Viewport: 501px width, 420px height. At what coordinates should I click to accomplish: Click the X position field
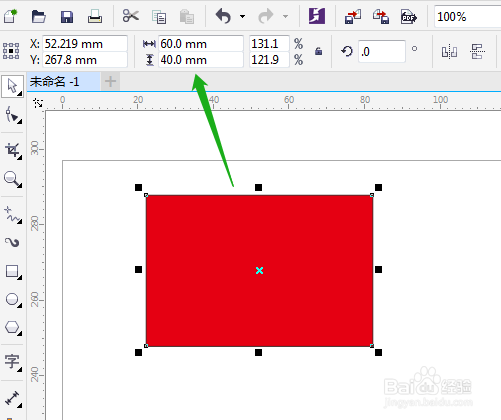point(85,44)
